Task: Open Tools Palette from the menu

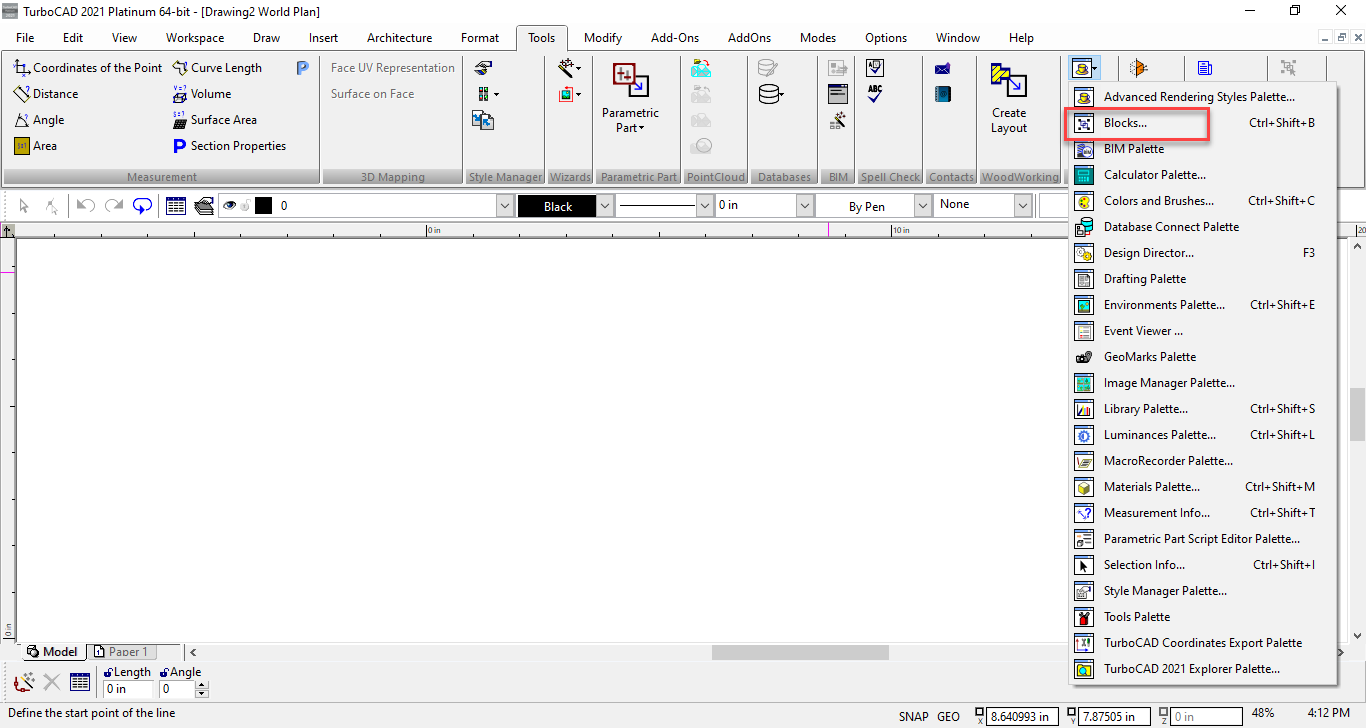Action: 1203,617
